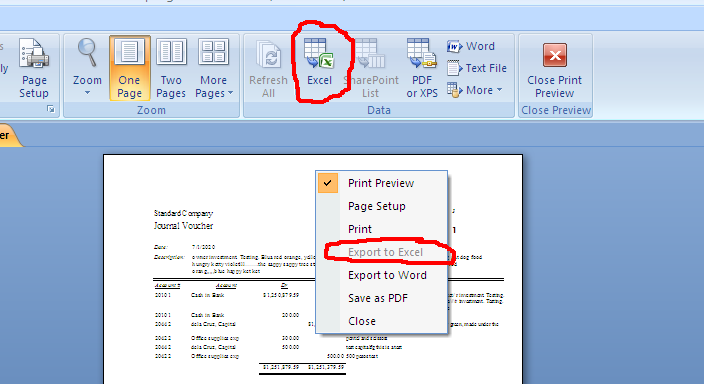Screen dimensions: 704x384
Task: Open the More Pages dropdown
Action: (214, 68)
